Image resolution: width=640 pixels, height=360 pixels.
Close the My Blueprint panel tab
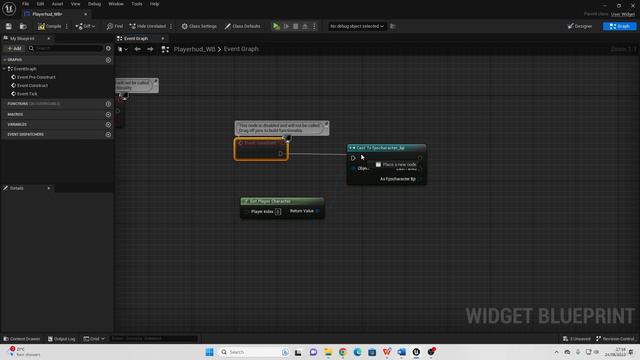pos(49,38)
